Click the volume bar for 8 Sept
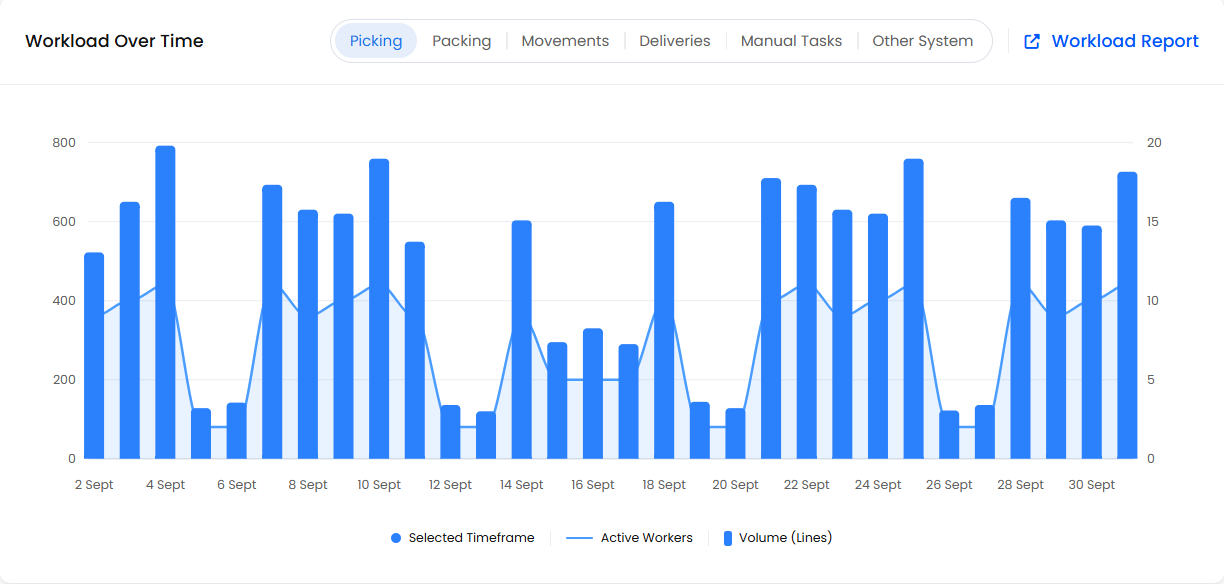 pyautogui.click(x=308, y=335)
